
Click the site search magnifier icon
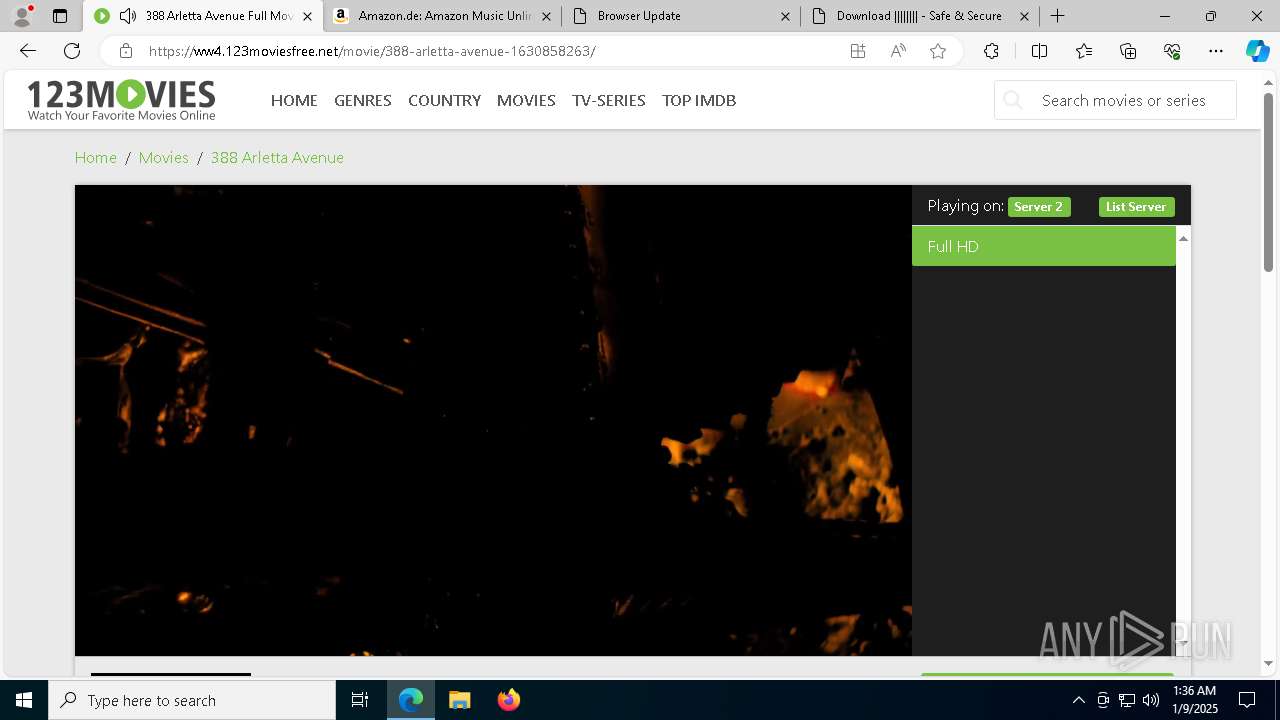(x=1013, y=100)
